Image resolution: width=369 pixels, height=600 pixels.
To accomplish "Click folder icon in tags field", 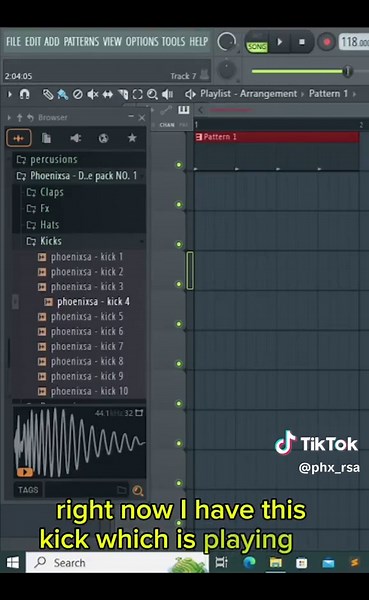I will point(122,490).
